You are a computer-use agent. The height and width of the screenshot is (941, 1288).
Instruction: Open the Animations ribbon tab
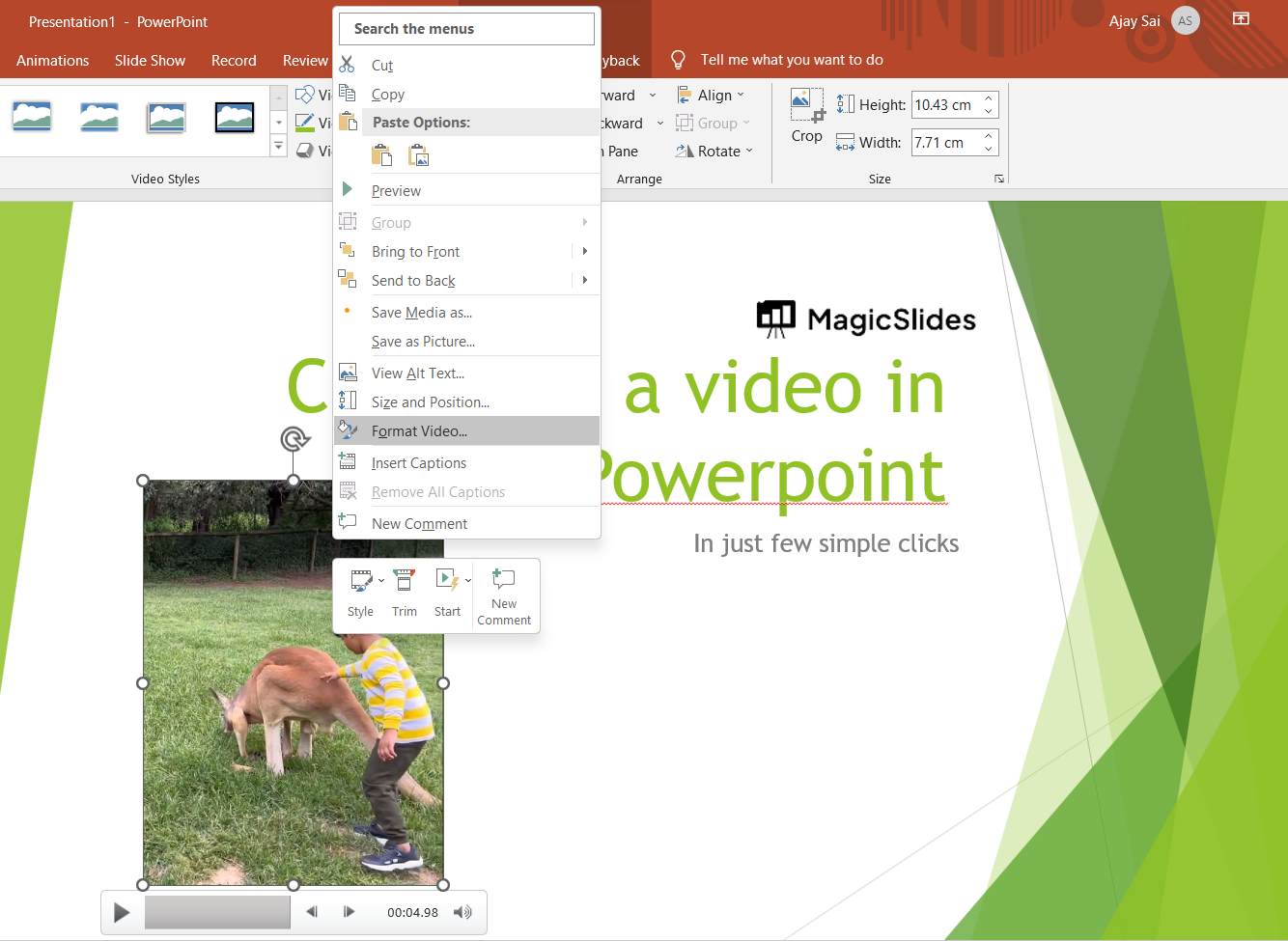click(52, 60)
